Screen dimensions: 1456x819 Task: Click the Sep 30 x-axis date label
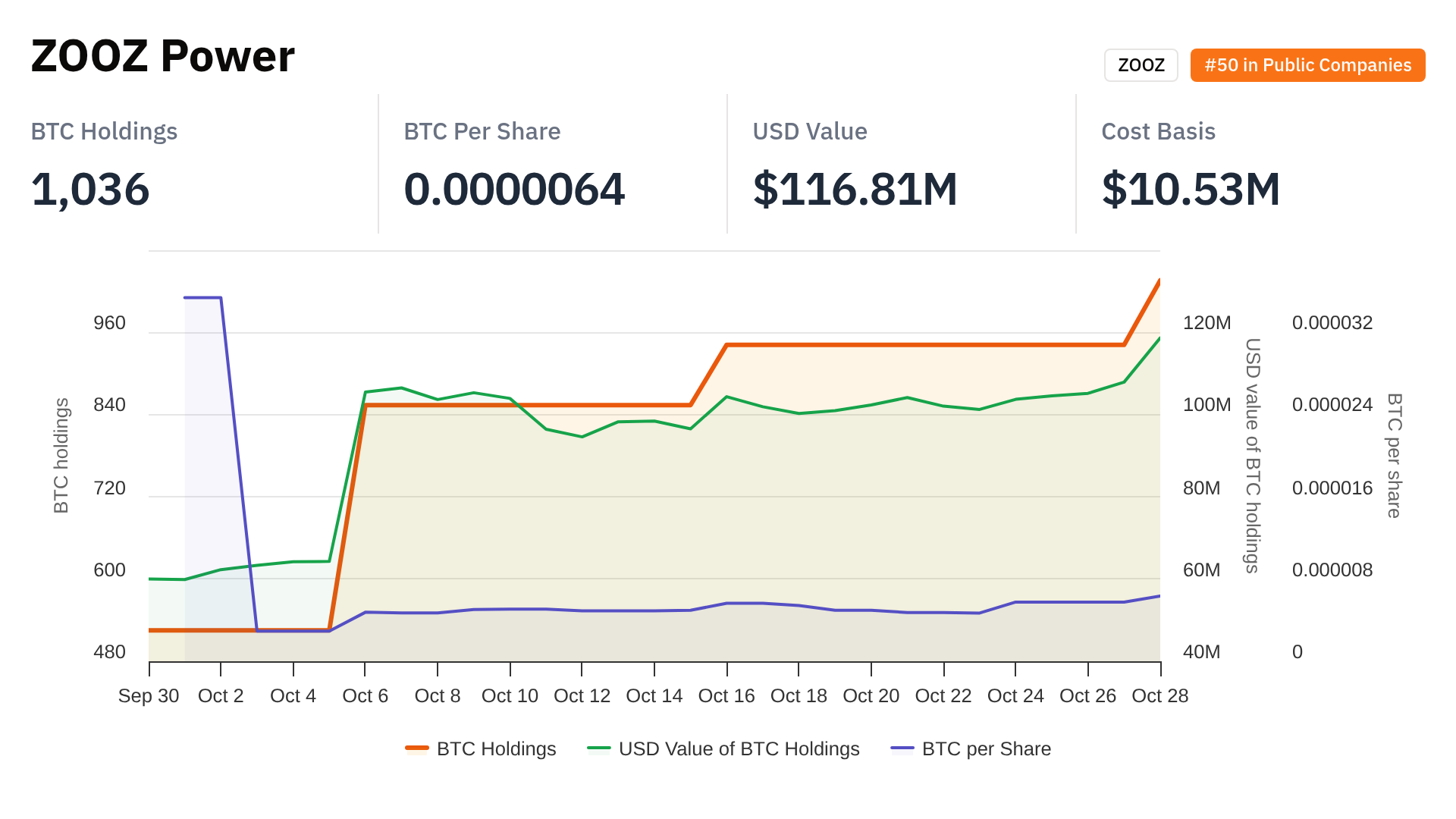tap(149, 695)
